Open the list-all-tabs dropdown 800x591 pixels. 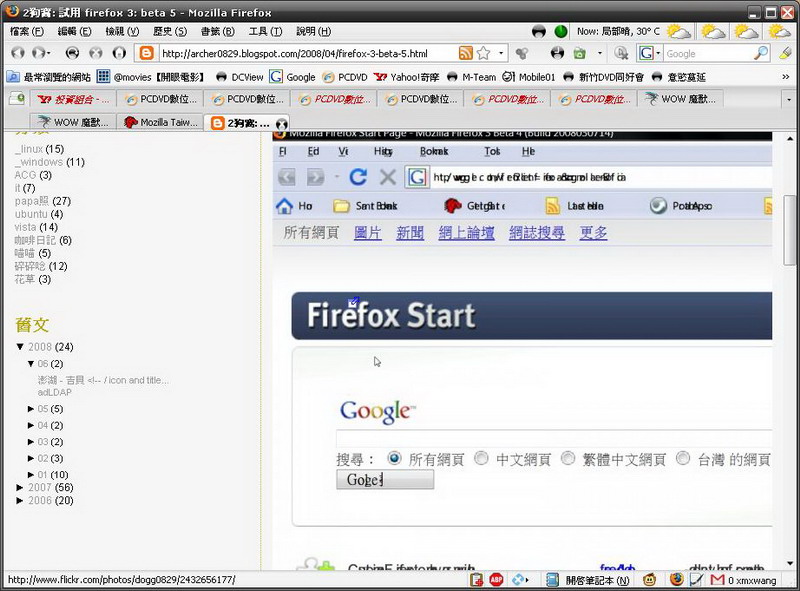pyautogui.click(x=789, y=99)
